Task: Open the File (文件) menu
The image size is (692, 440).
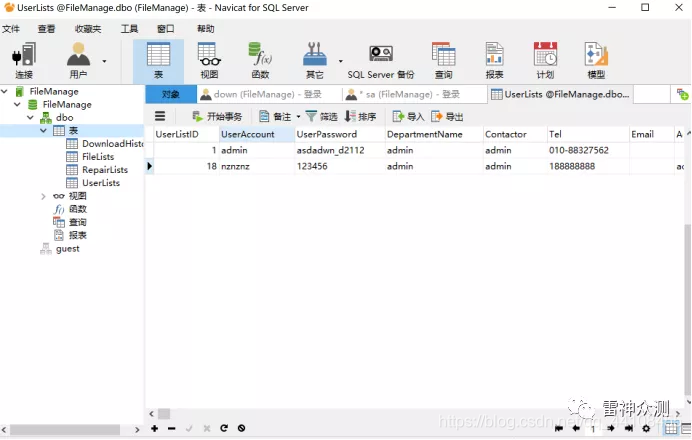Action: 11,29
